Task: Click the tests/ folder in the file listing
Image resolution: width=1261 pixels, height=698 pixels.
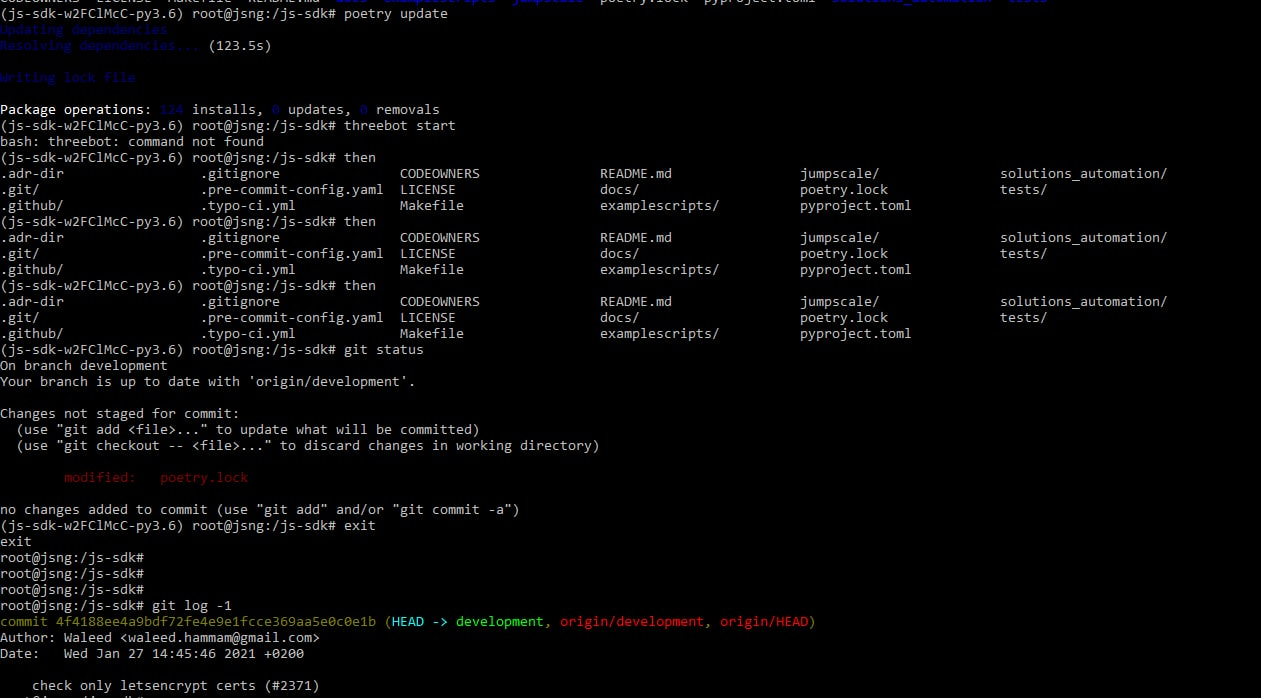Action: tap(1023, 189)
